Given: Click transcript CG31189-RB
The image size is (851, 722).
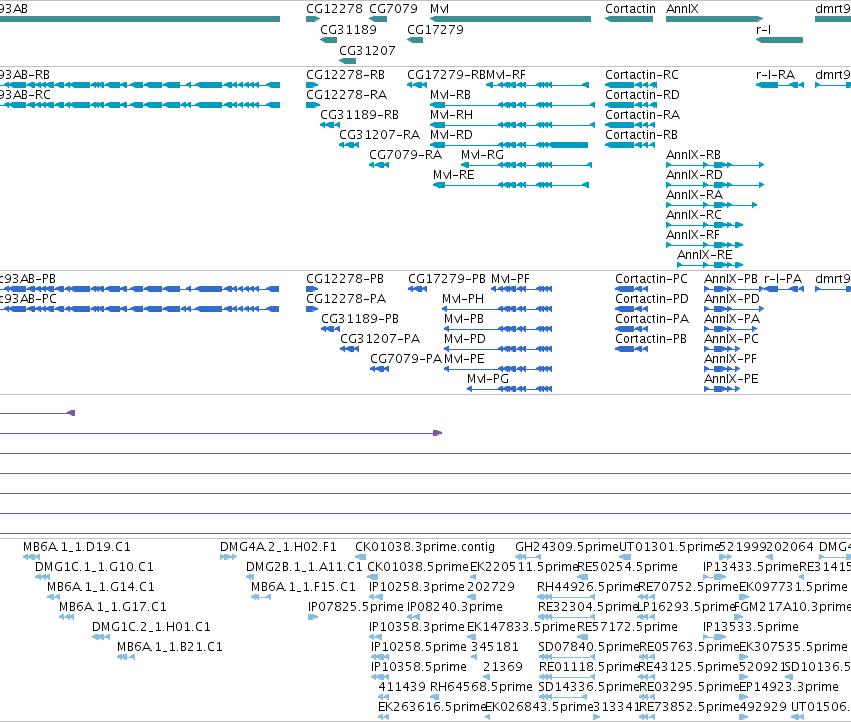Looking at the screenshot, I should 359,115.
